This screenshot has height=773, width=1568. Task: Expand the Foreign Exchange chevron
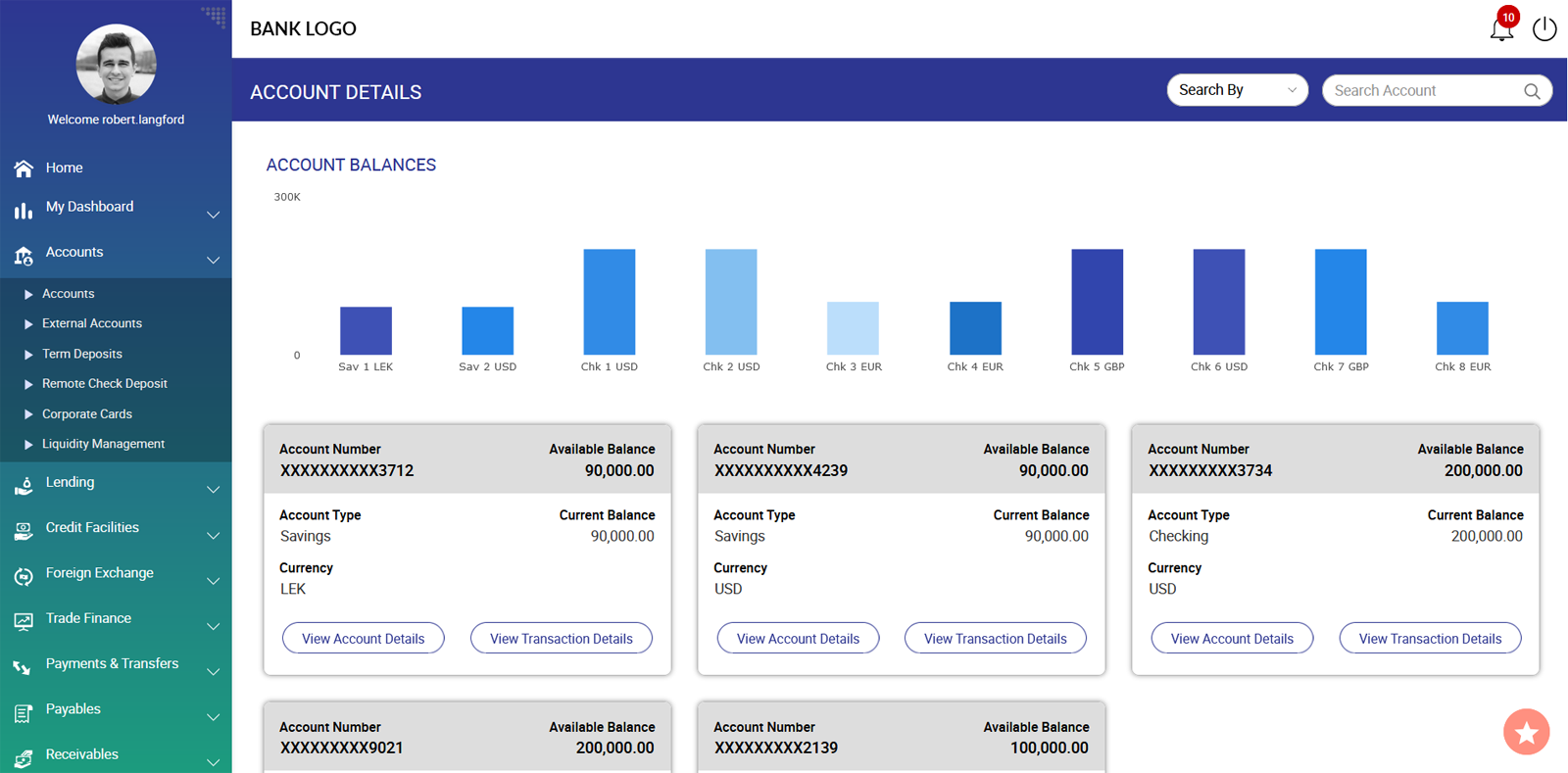tap(213, 581)
